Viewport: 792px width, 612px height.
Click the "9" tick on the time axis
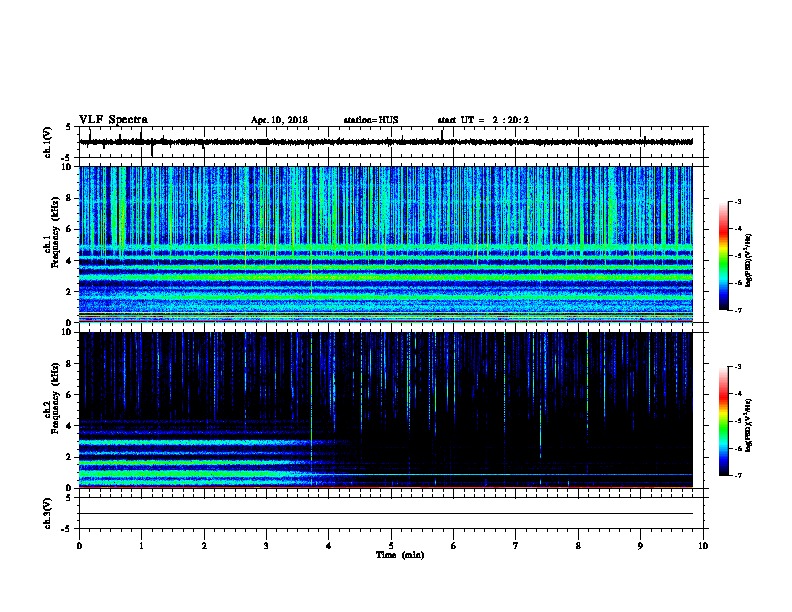pos(640,546)
